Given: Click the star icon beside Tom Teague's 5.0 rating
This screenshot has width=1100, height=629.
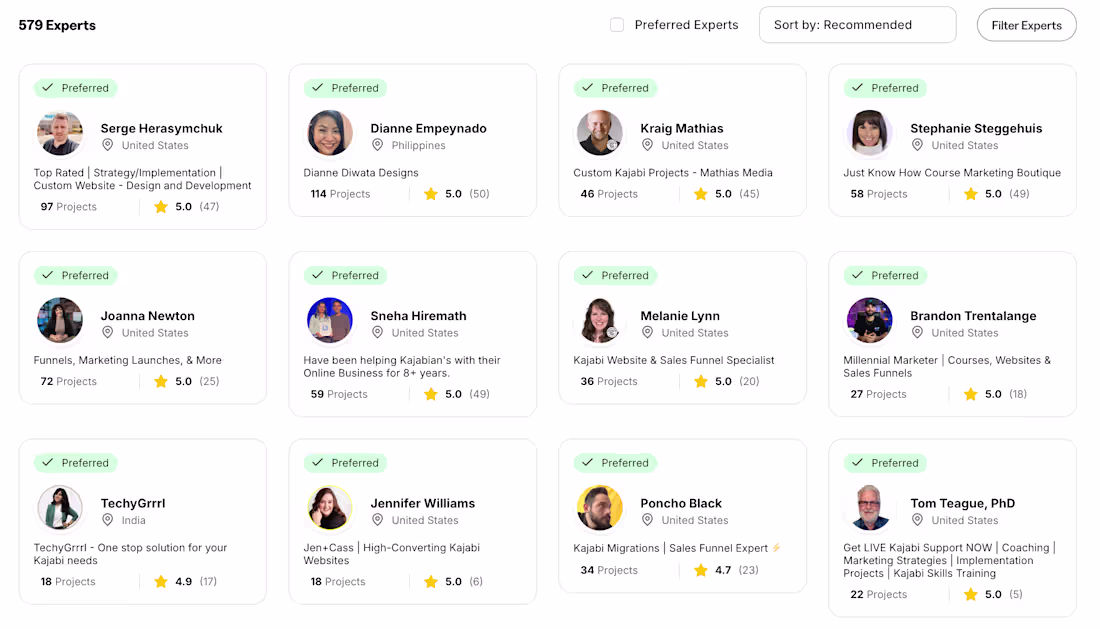Looking at the screenshot, I should pyautogui.click(x=969, y=593).
